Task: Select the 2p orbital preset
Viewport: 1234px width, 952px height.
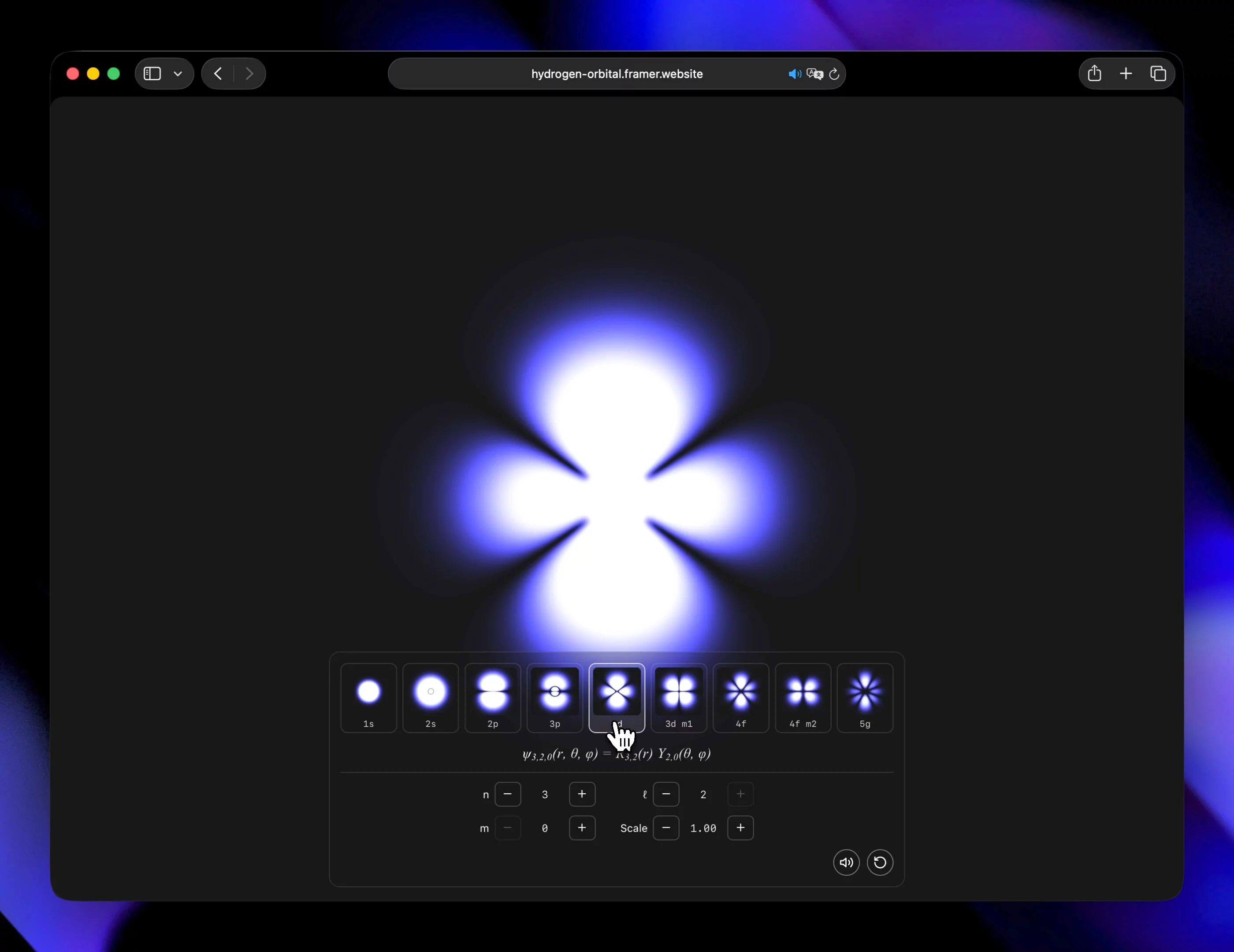Action: coord(493,698)
